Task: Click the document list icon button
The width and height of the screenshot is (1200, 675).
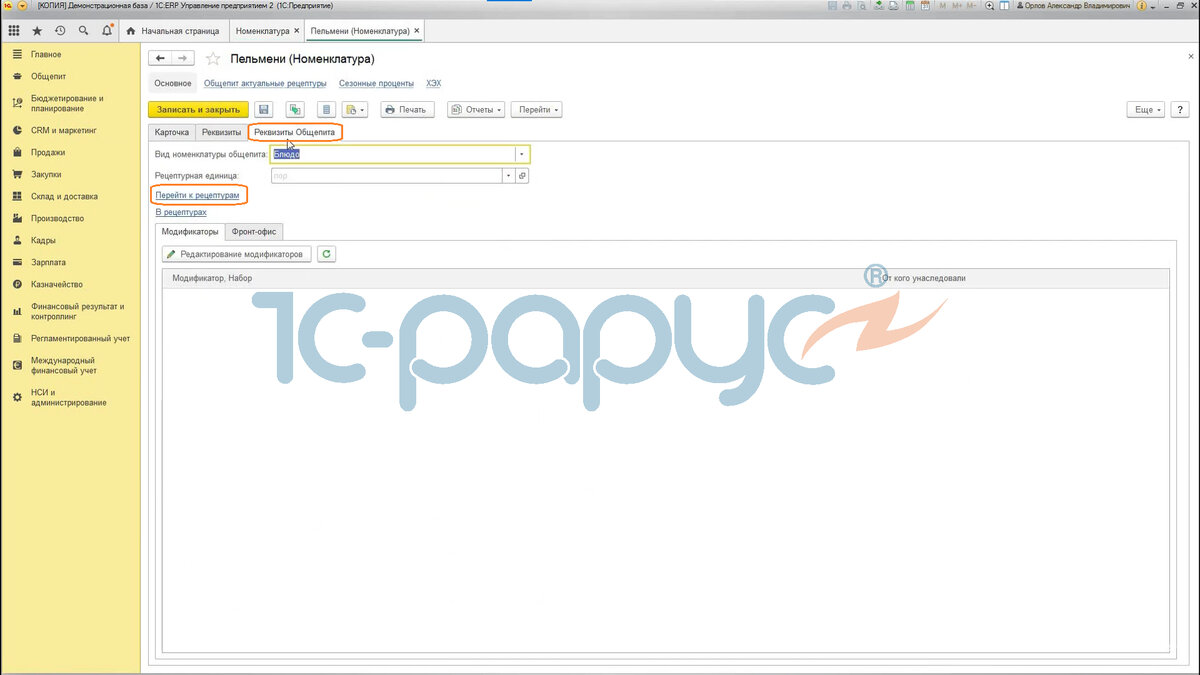Action: (x=326, y=109)
